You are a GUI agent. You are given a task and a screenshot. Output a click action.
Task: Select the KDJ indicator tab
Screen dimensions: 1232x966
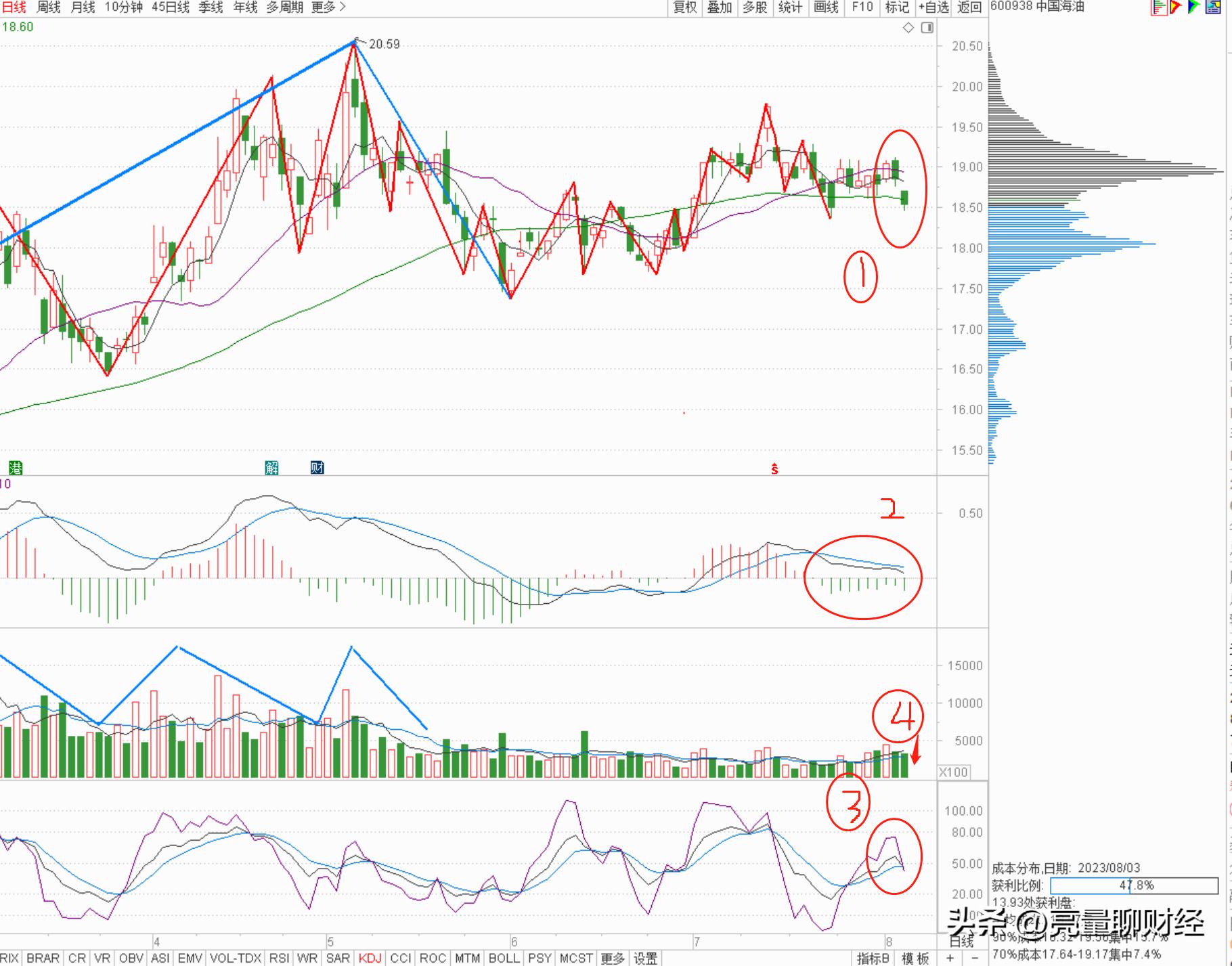pyautogui.click(x=370, y=959)
